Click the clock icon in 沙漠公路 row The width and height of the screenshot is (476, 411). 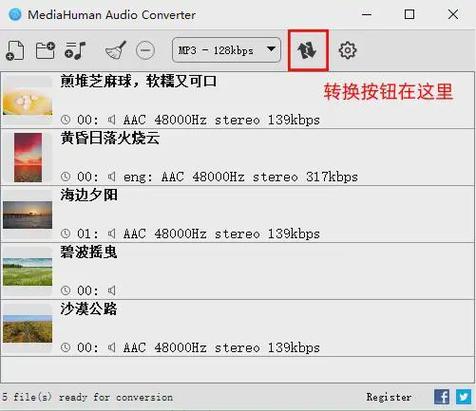click(66, 348)
